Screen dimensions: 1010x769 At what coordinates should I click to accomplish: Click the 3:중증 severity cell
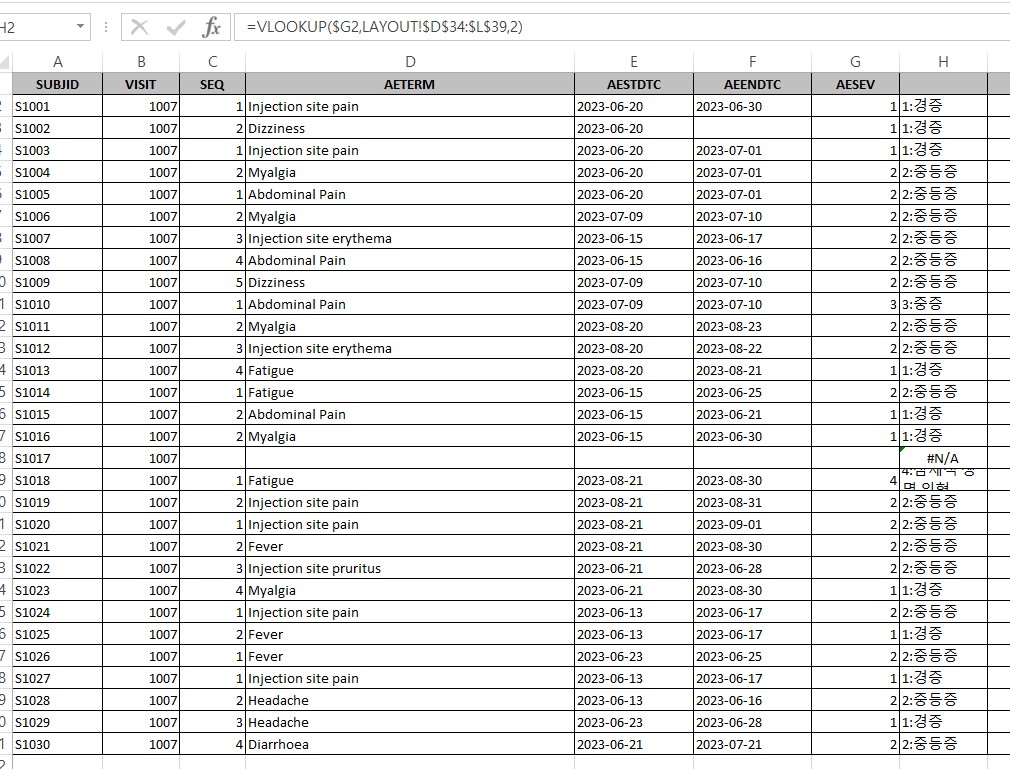(x=943, y=304)
